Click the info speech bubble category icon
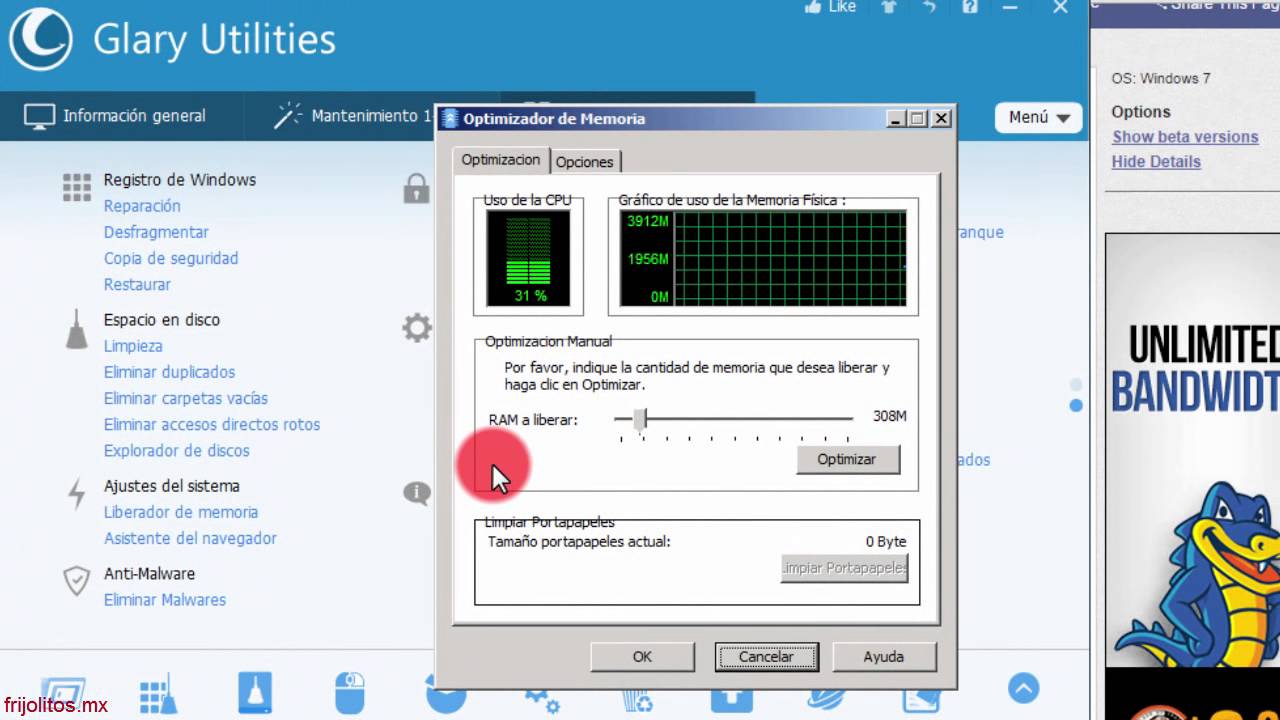Image resolution: width=1280 pixels, height=720 pixels. click(x=417, y=492)
